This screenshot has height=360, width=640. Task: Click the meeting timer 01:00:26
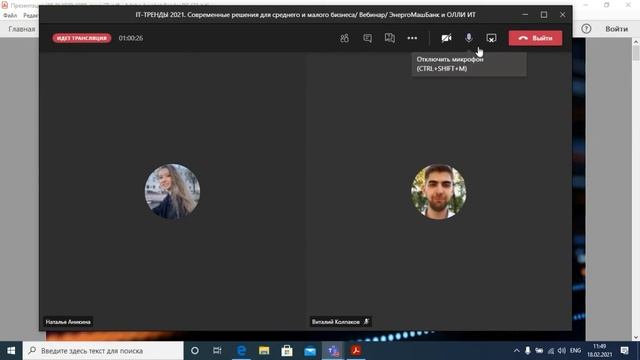(131, 38)
